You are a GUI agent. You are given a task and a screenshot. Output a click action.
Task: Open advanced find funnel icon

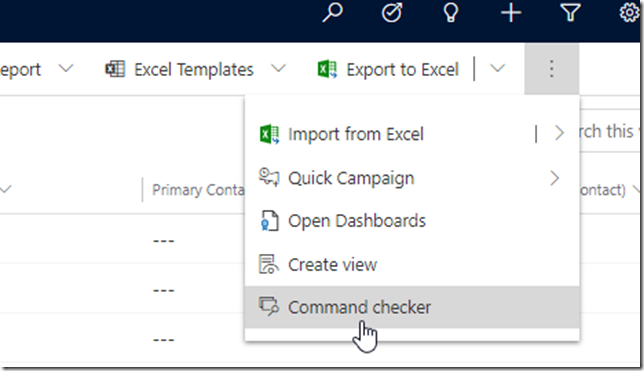[570, 12]
